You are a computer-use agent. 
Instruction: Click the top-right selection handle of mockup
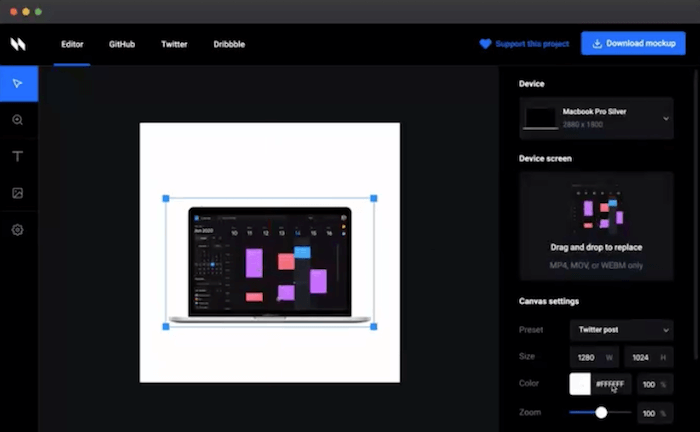coord(374,198)
